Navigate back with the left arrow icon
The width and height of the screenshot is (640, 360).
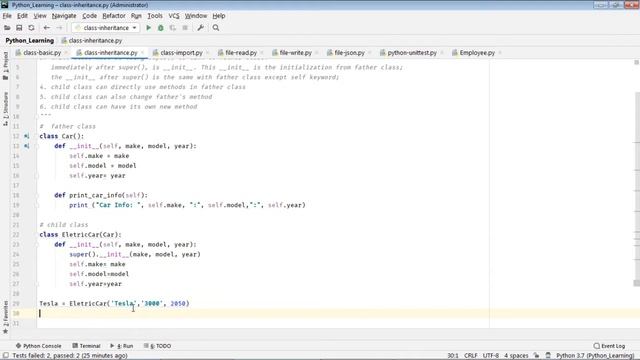(x=47, y=28)
